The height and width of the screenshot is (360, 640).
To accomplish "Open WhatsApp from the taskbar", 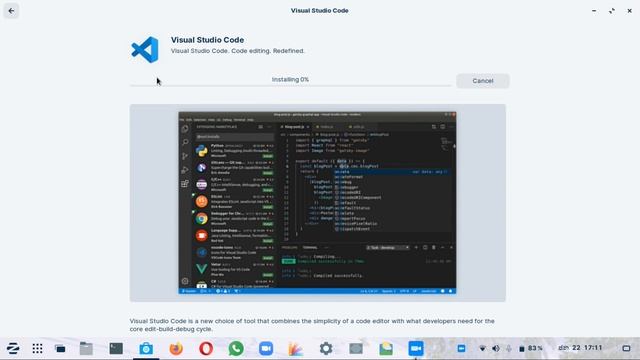I will click(x=236, y=349).
